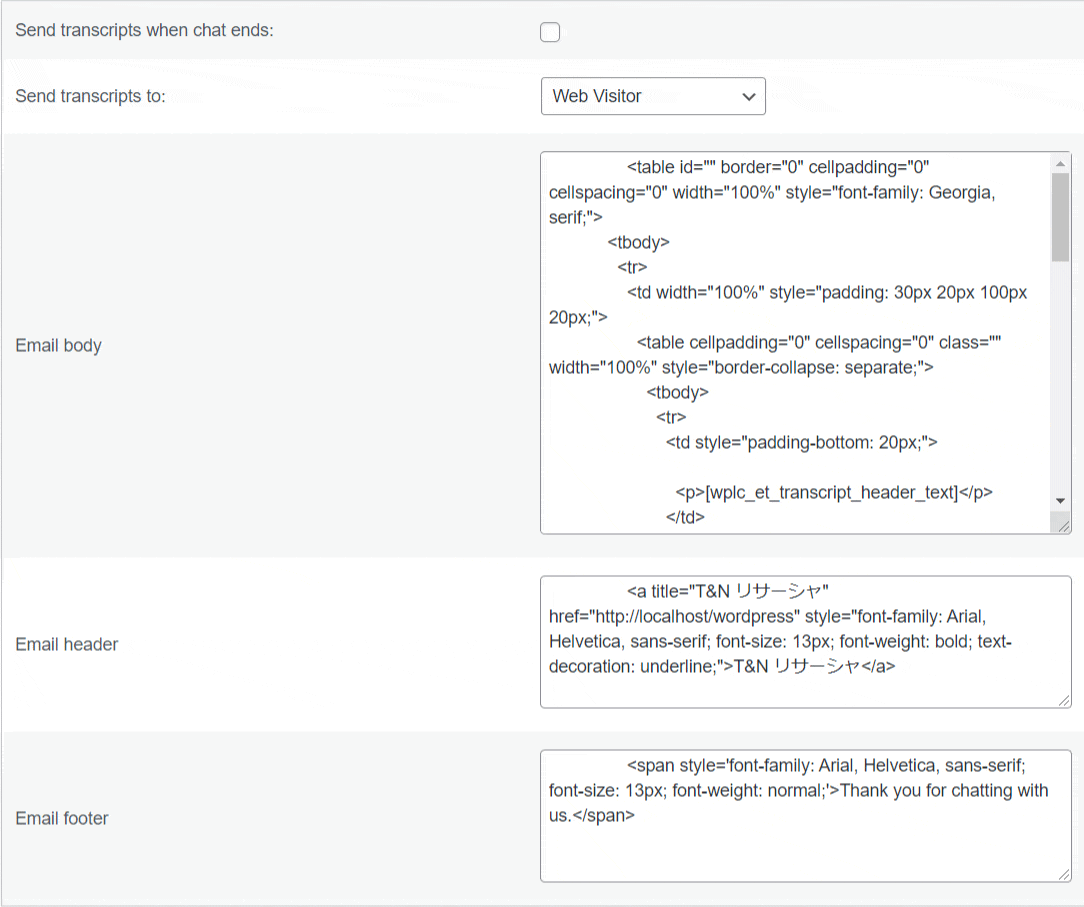Open the Send transcripts to dropdown
The height and width of the screenshot is (907, 1084).
pyautogui.click(x=653, y=96)
